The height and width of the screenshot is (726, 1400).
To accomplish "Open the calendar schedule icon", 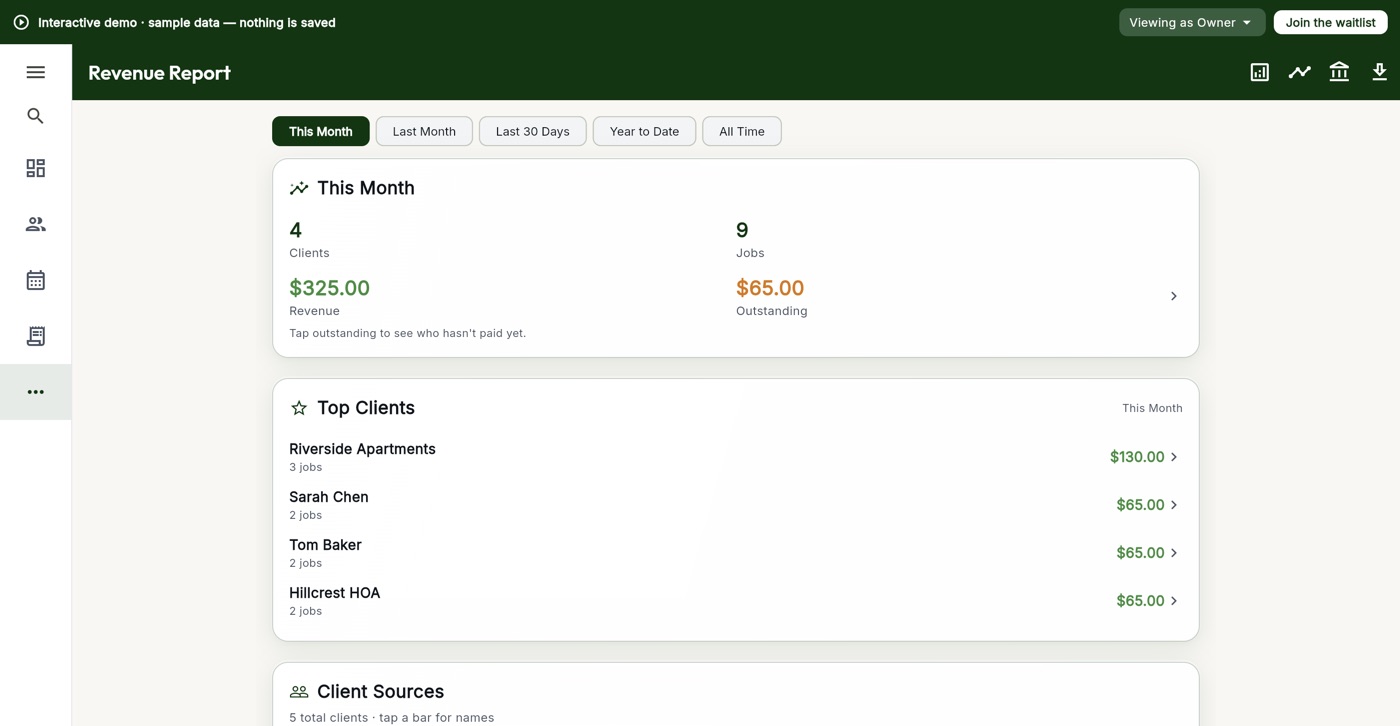I will pyautogui.click(x=35, y=280).
